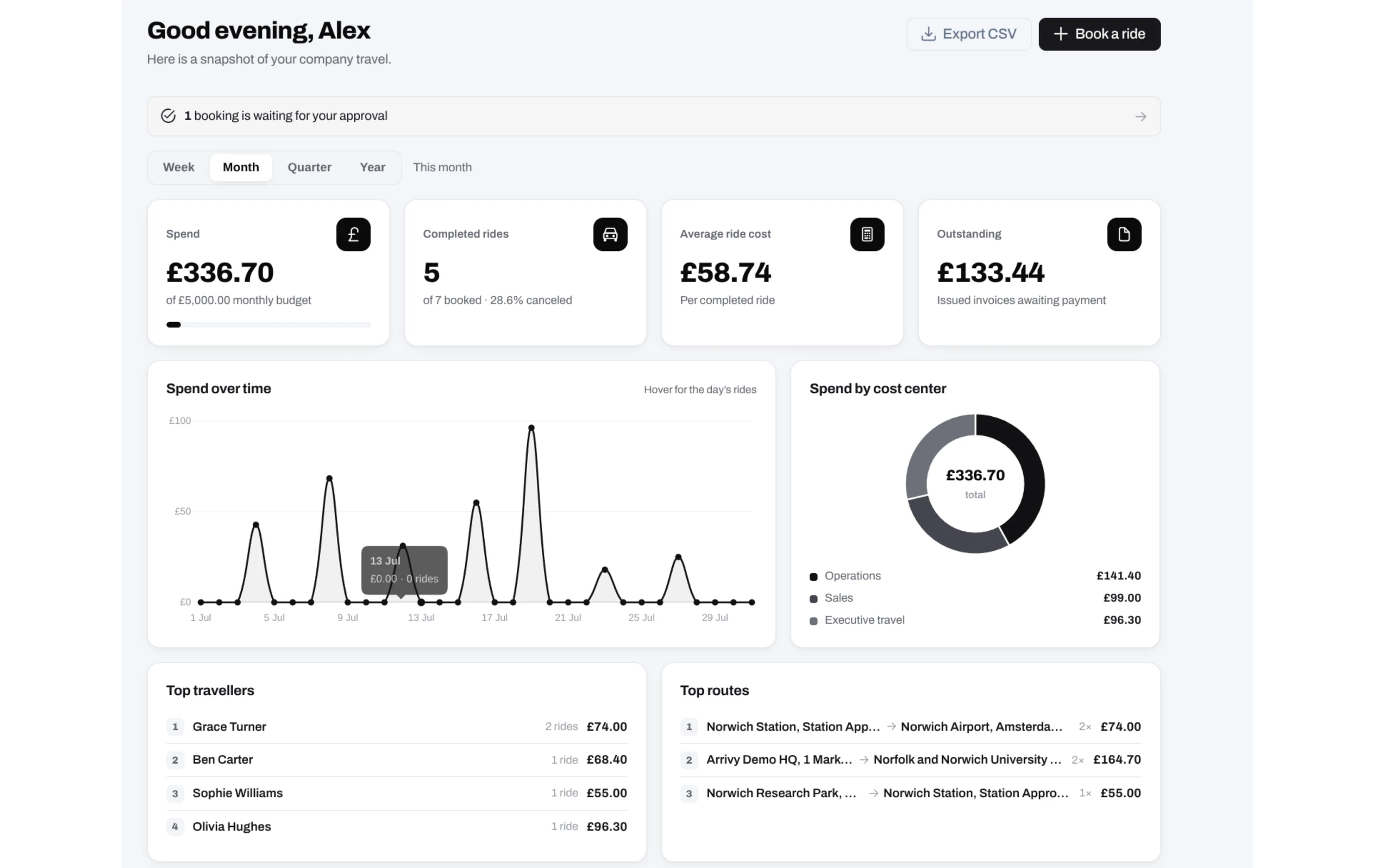Image resolution: width=1375 pixels, height=868 pixels.
Task: Switch to the Week tab
Action: [179, 167]
